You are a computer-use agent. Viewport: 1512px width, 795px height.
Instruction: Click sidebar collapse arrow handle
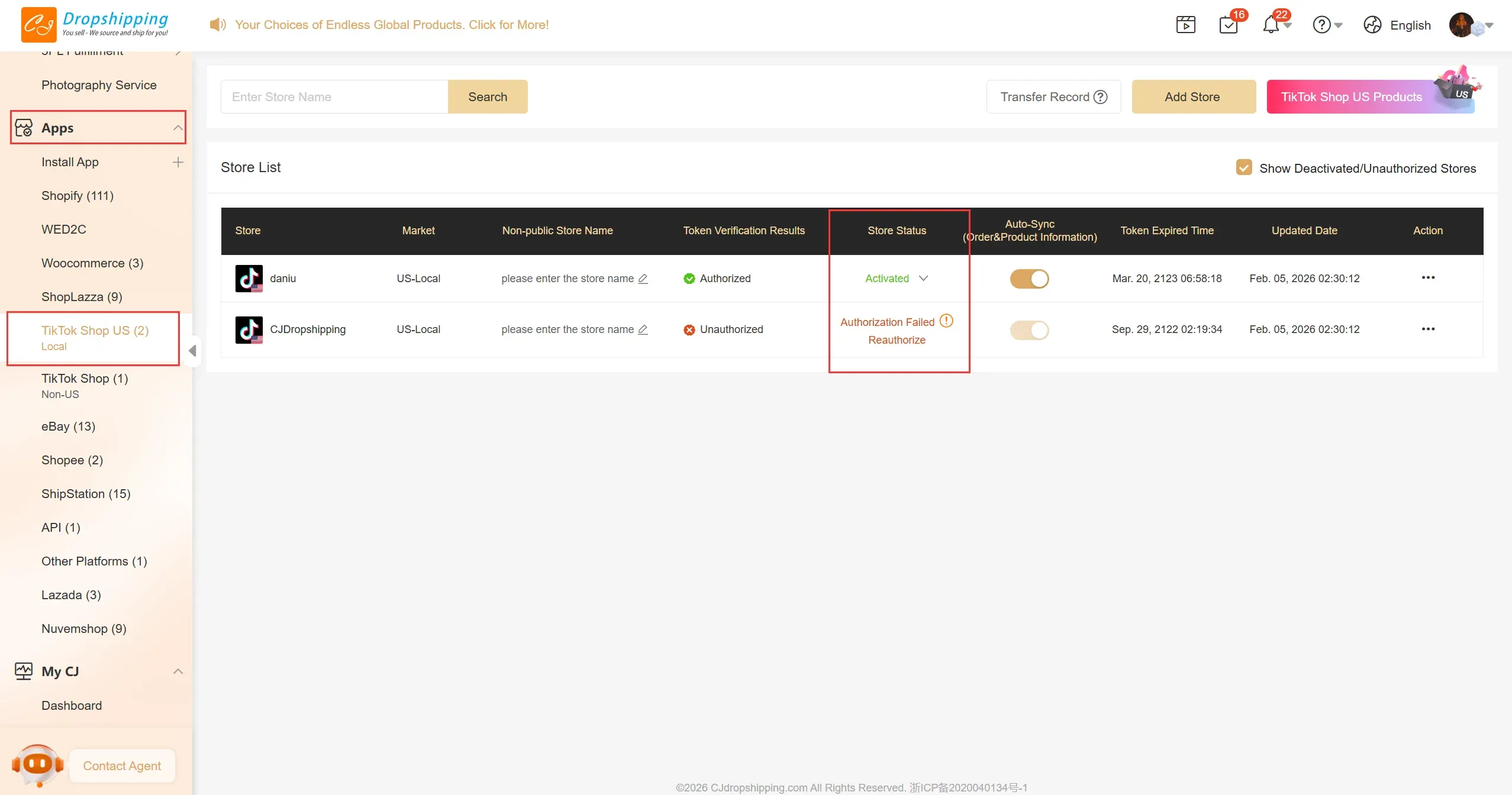192,351
